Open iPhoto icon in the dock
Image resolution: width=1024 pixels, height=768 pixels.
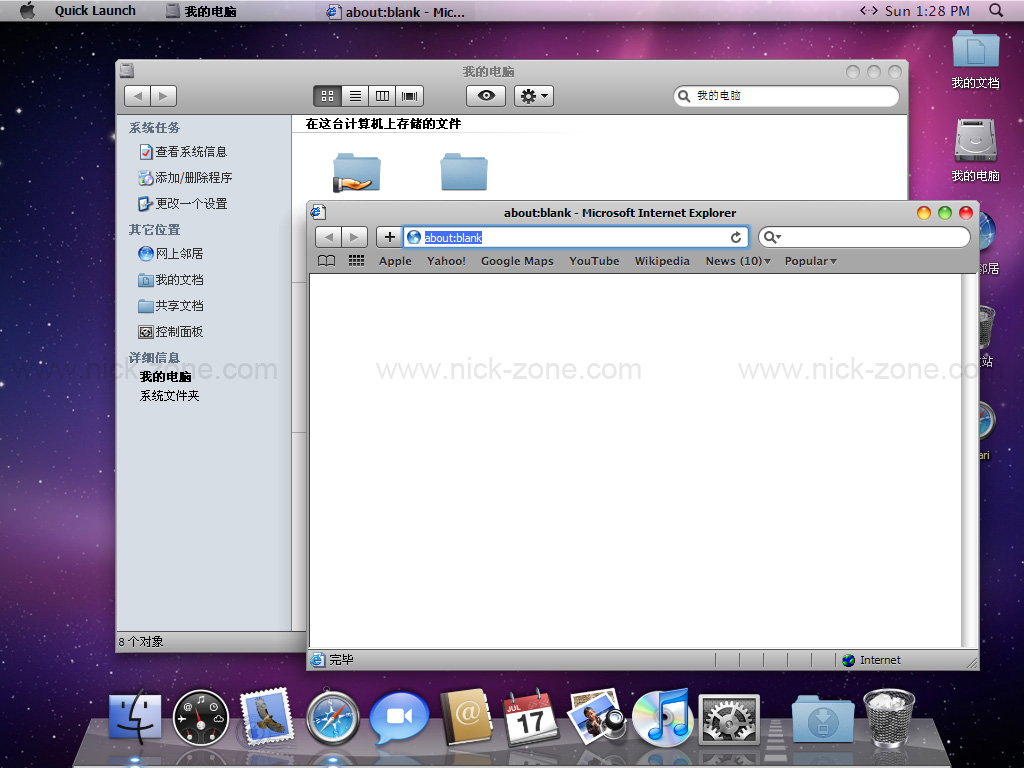598,716
